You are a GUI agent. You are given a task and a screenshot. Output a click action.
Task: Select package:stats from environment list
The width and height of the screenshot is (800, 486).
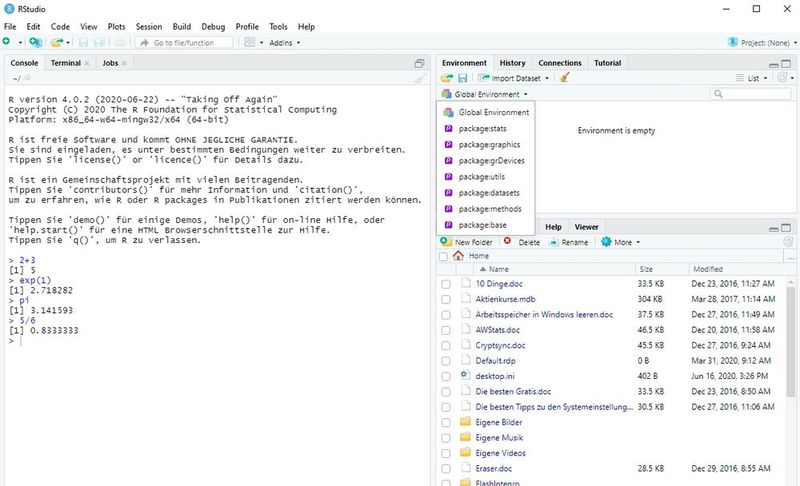tap(486, 129)
